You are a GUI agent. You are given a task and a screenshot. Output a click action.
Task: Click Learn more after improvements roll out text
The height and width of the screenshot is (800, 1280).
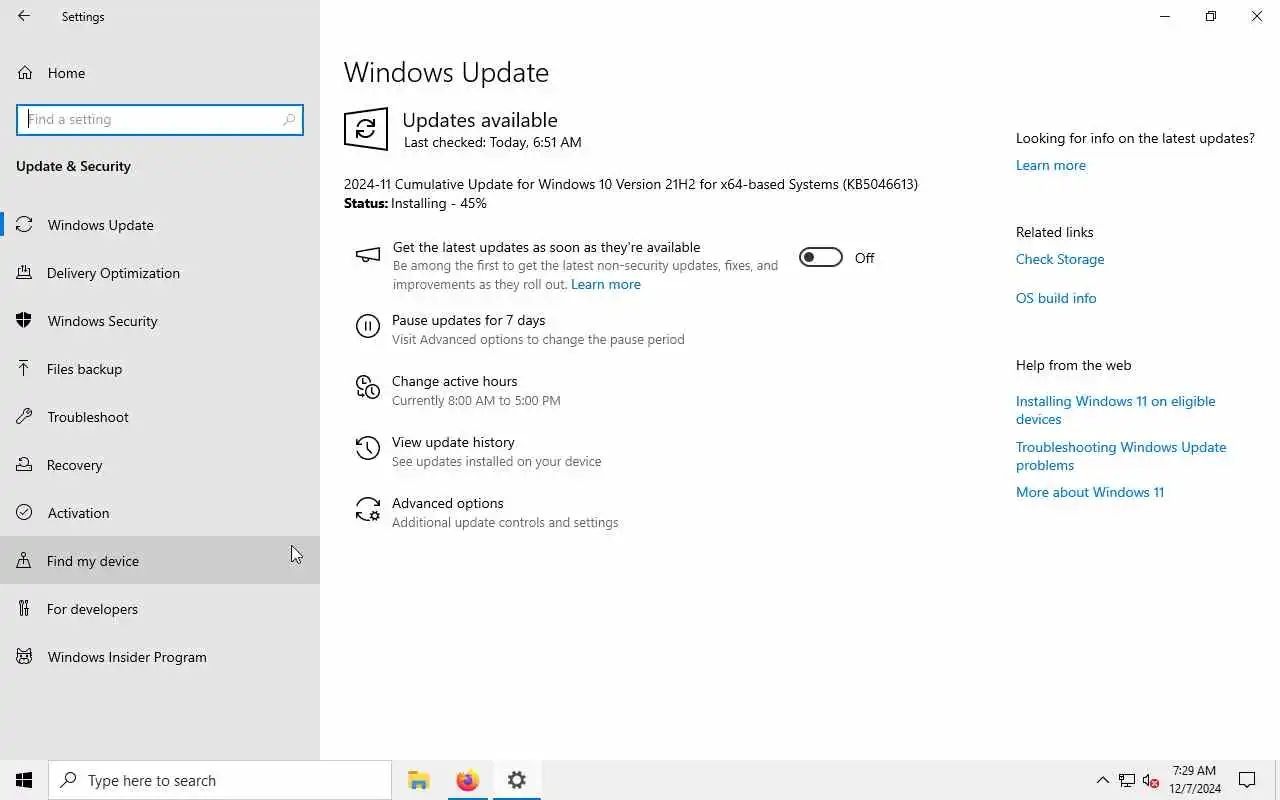pos(605,284)
